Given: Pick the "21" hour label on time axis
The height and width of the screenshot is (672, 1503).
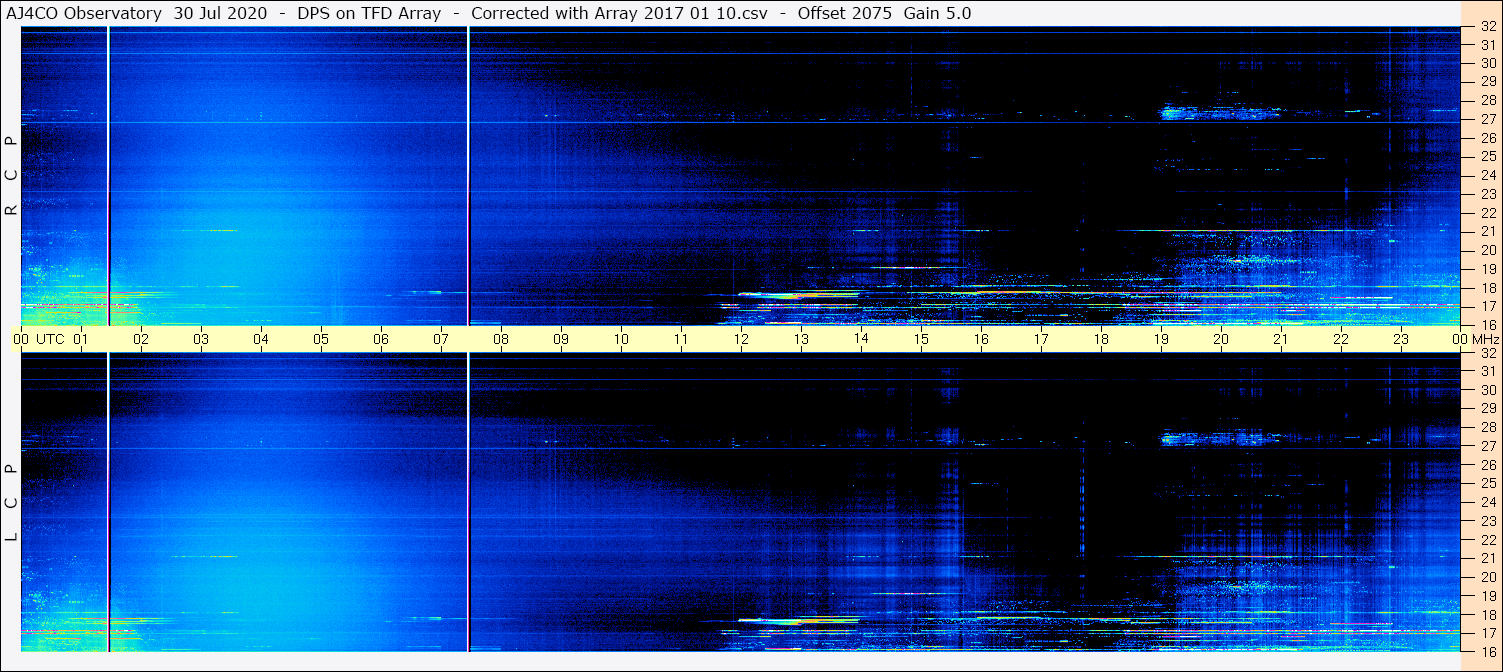Looking at the screenshot, I should pos(1281,339).
